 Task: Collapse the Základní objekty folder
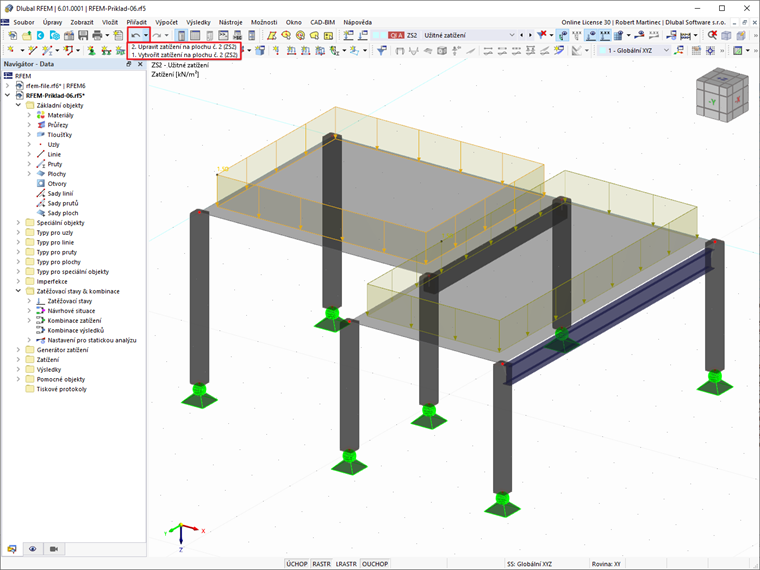pos(18,105)
